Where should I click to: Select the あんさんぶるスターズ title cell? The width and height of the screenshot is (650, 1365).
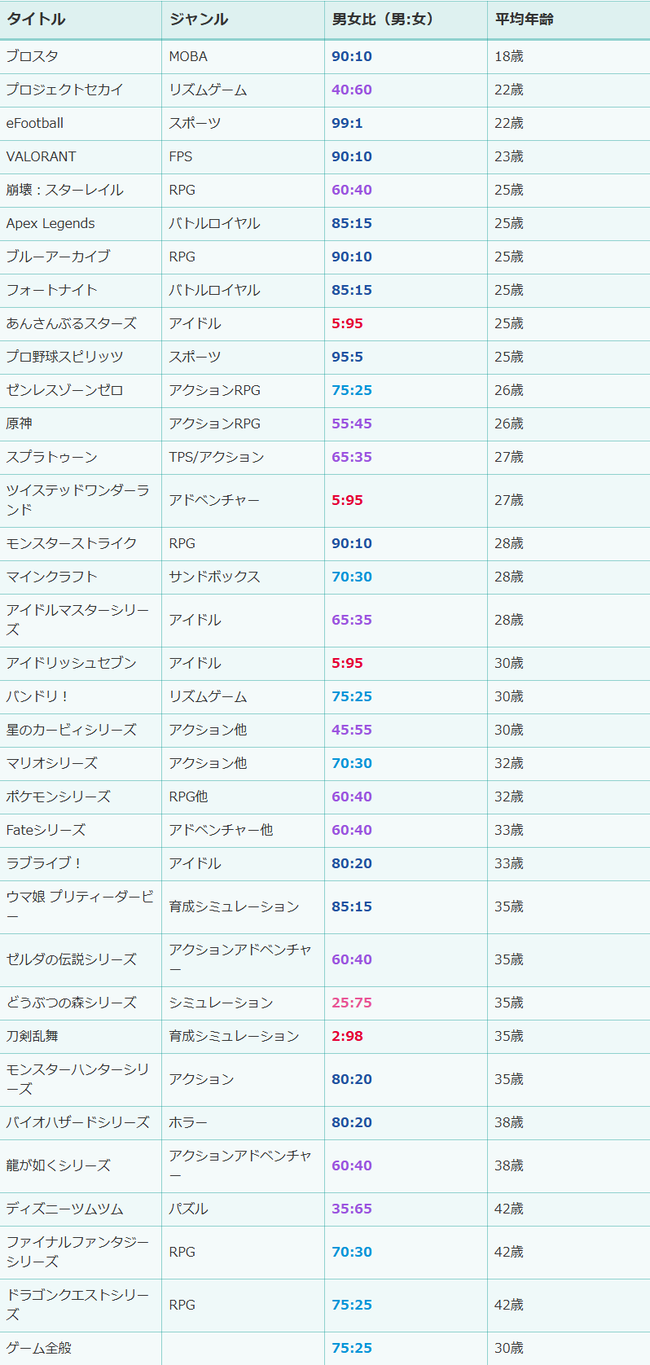tap(81, 324)
